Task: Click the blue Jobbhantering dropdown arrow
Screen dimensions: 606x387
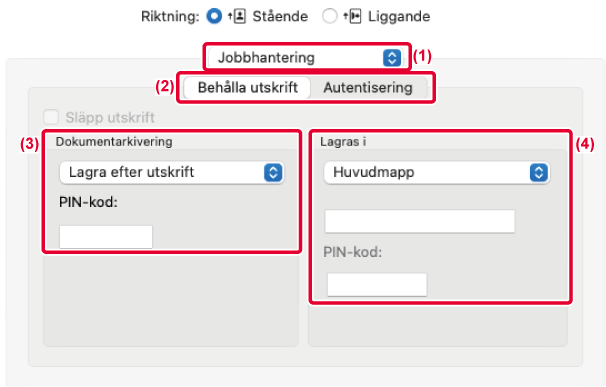Action: (392, 58)
